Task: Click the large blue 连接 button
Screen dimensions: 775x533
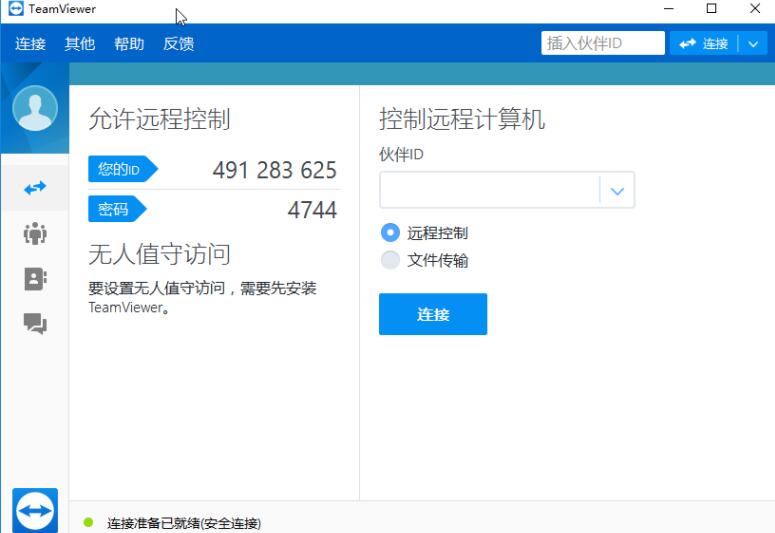Action: (x=433, y=314)
